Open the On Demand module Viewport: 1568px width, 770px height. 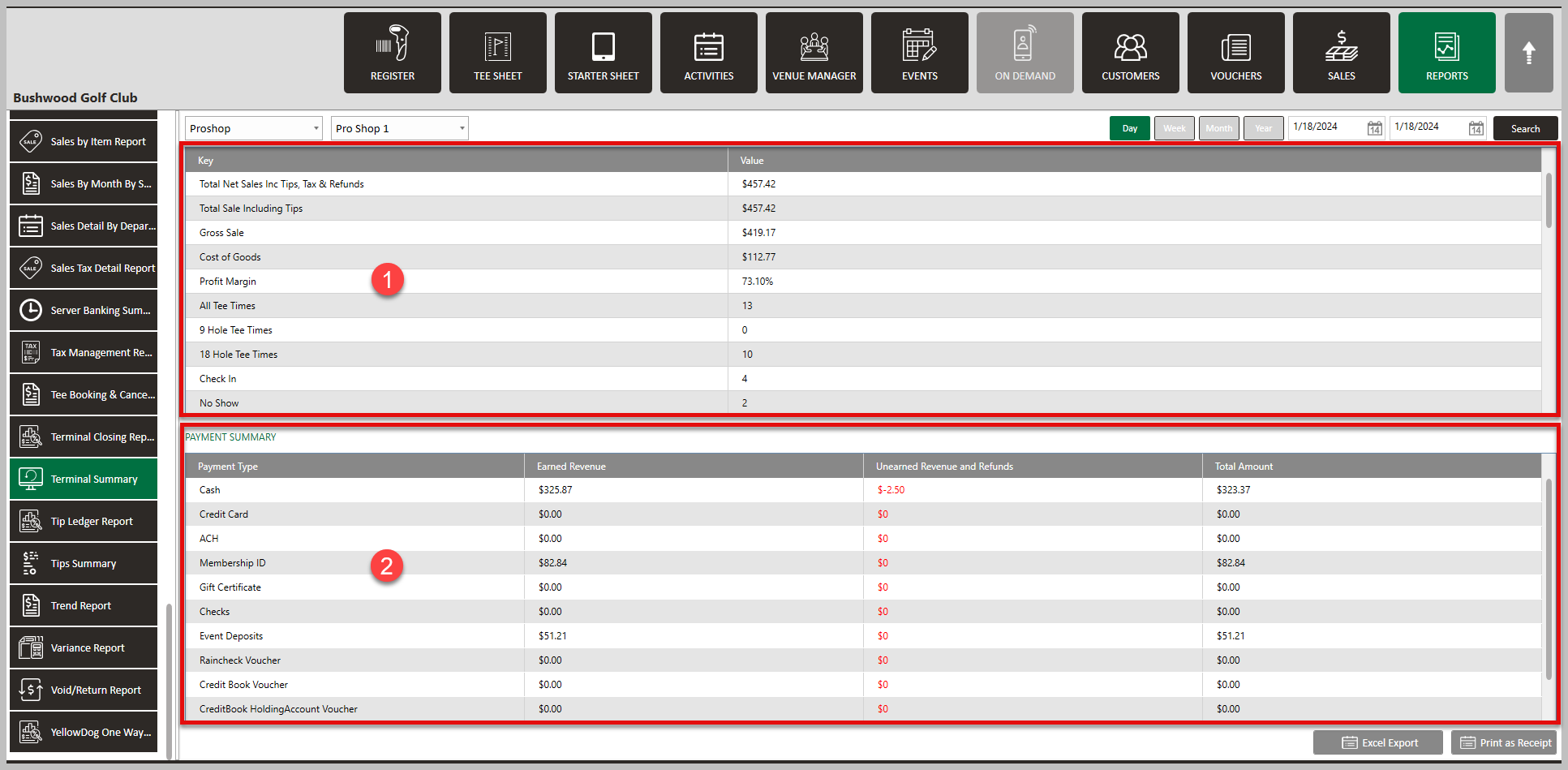point(1025,53)
